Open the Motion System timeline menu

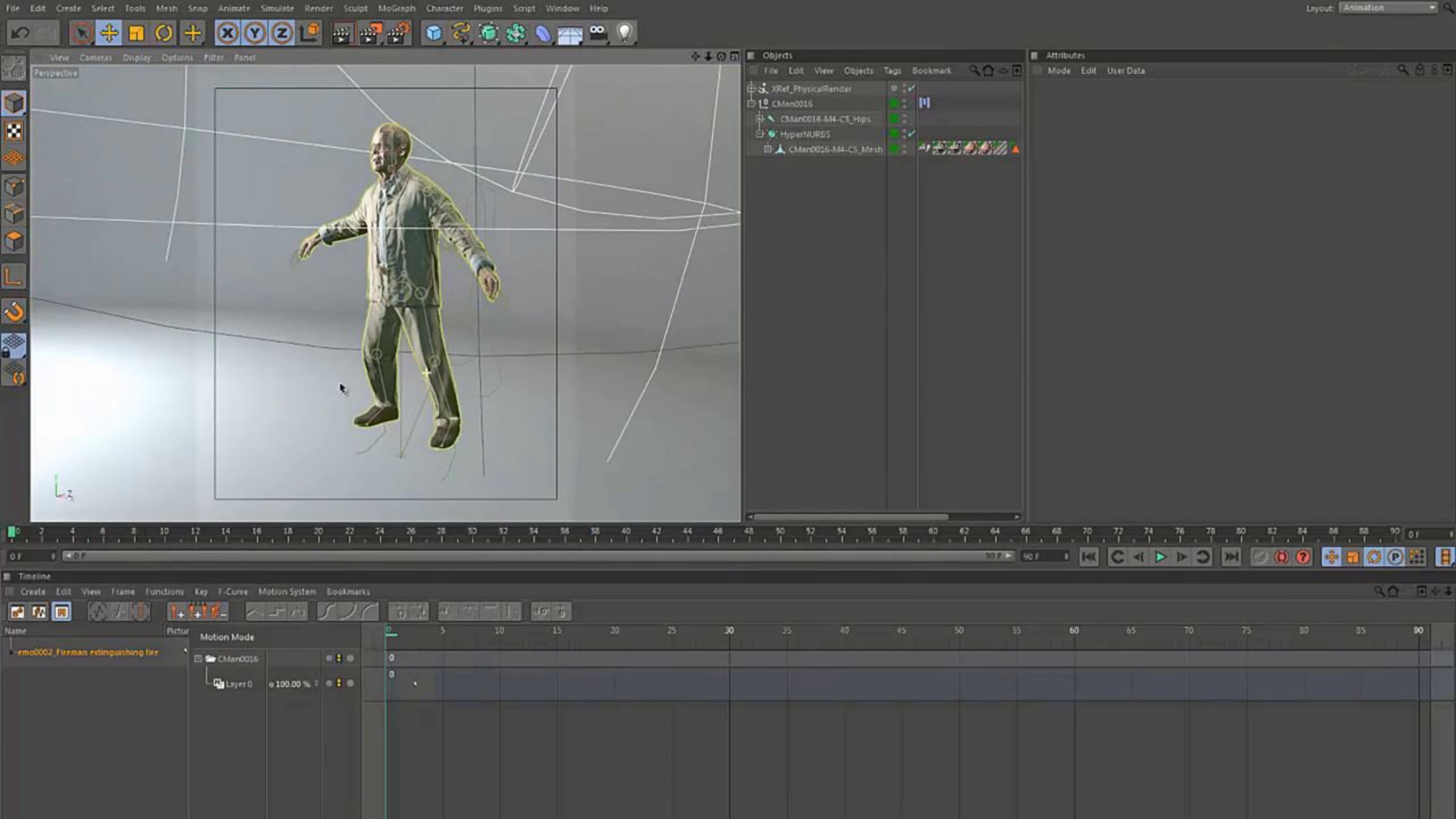287,591
